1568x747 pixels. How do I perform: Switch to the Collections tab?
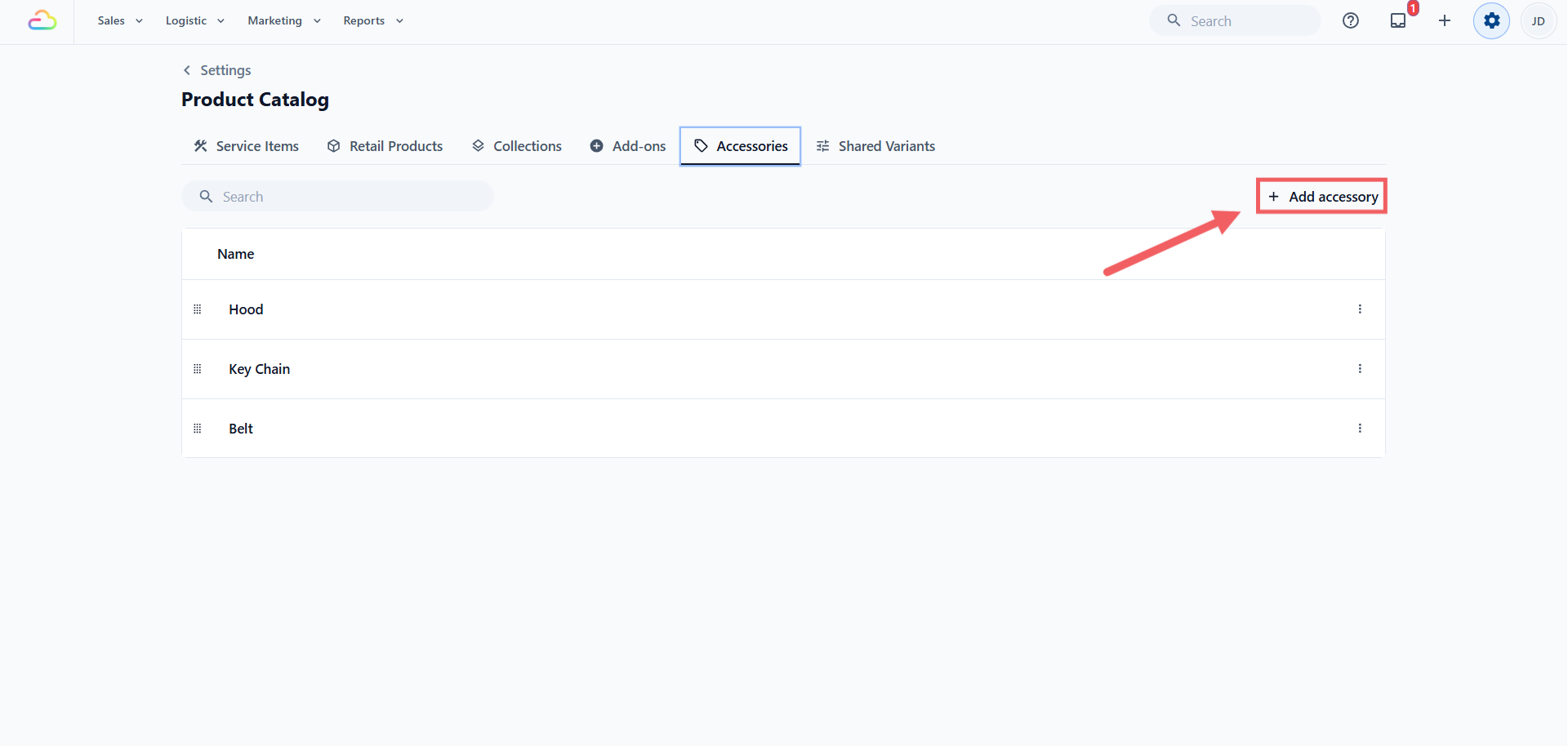[516, 146]
